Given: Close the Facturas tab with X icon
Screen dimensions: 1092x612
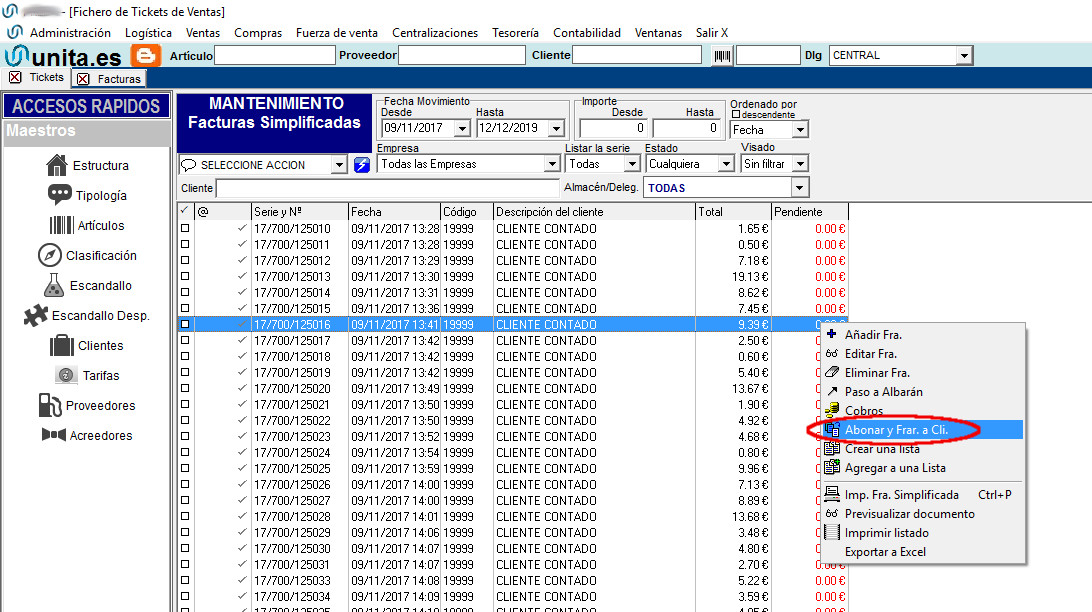Looking at the screenshot, I should pos(83,79).
